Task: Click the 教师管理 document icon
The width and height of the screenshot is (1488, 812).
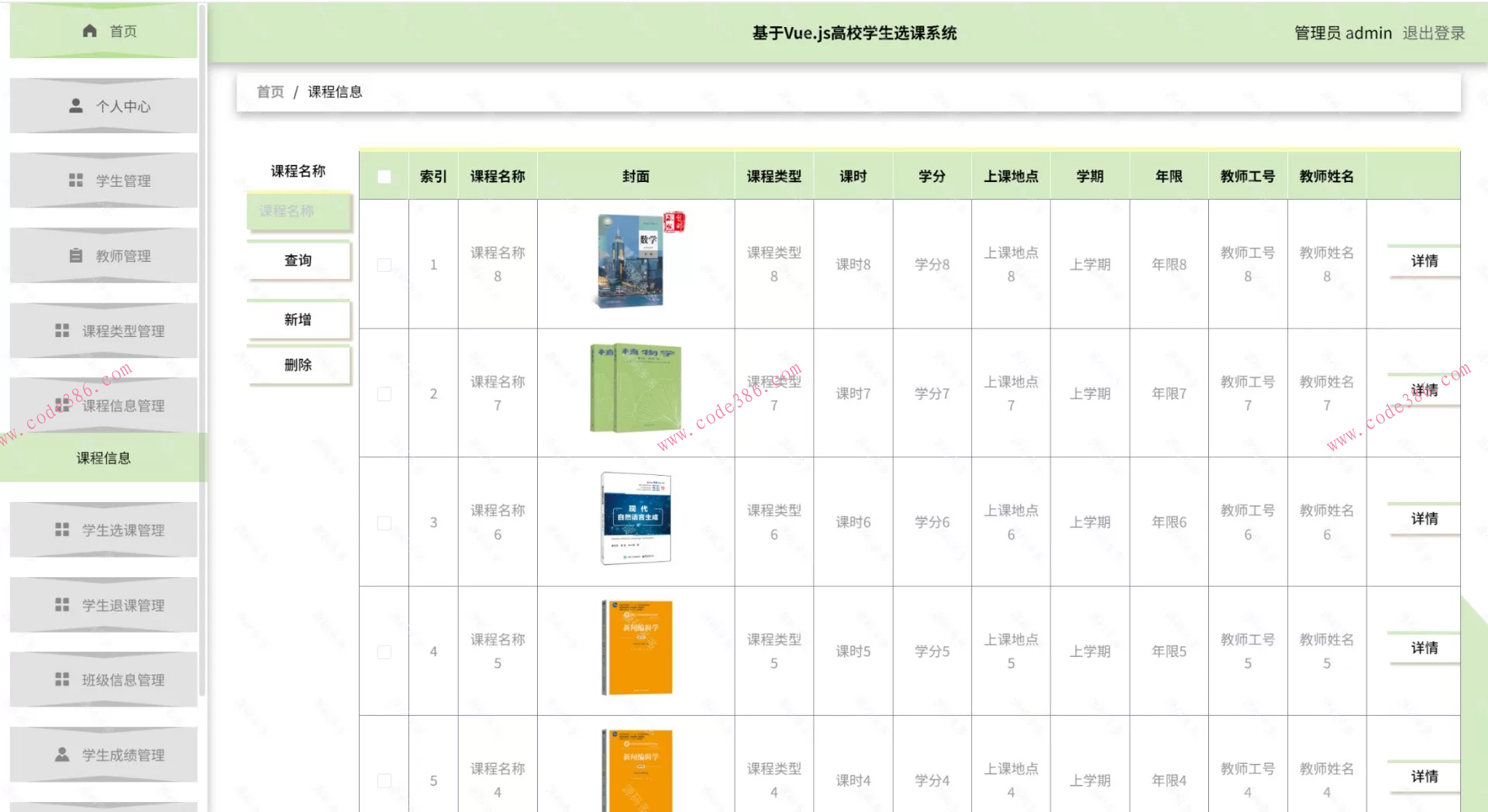Action: point(74,255)
